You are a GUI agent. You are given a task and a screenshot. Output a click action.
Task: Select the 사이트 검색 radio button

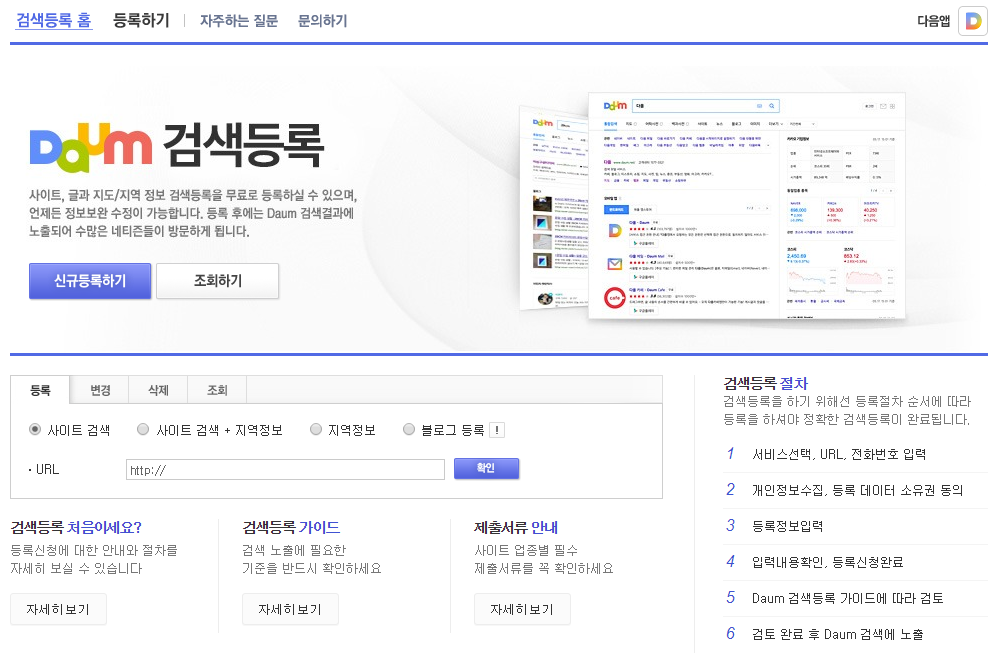coord(35,429)
